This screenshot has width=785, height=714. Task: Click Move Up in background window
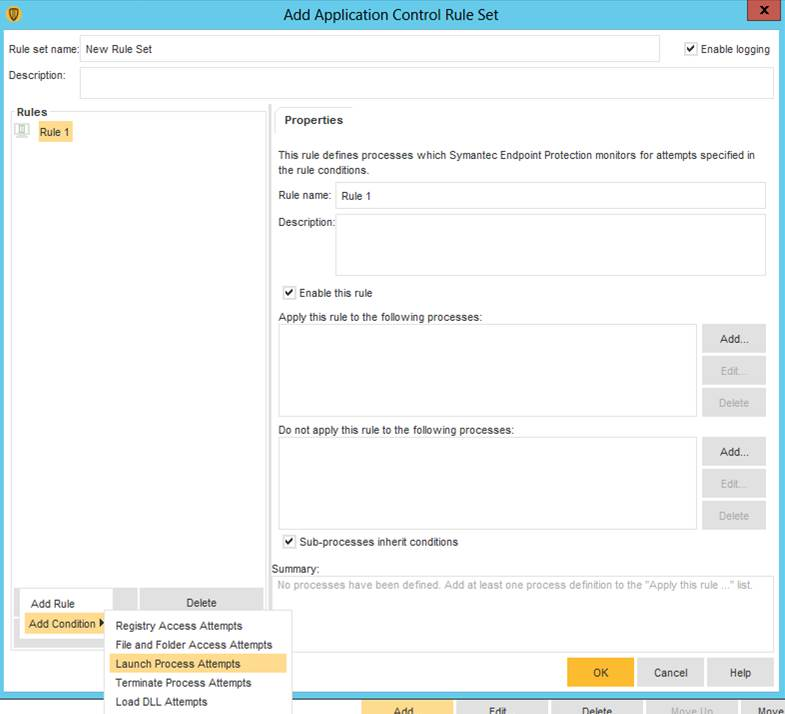[691, 707]
